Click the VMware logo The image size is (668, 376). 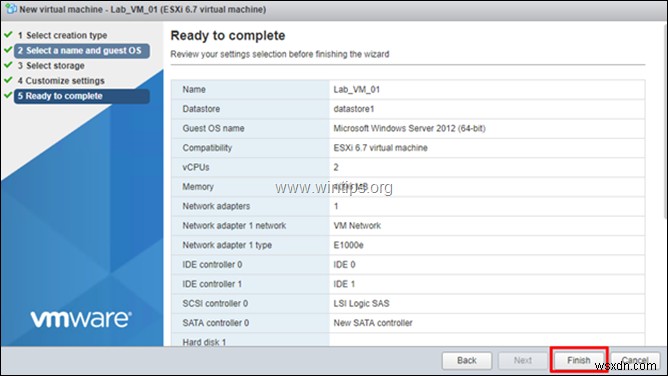(x=81, y=319)
